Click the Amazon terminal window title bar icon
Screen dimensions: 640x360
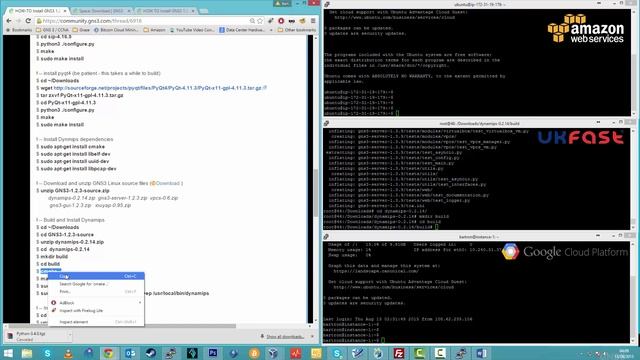coord(327,4)
